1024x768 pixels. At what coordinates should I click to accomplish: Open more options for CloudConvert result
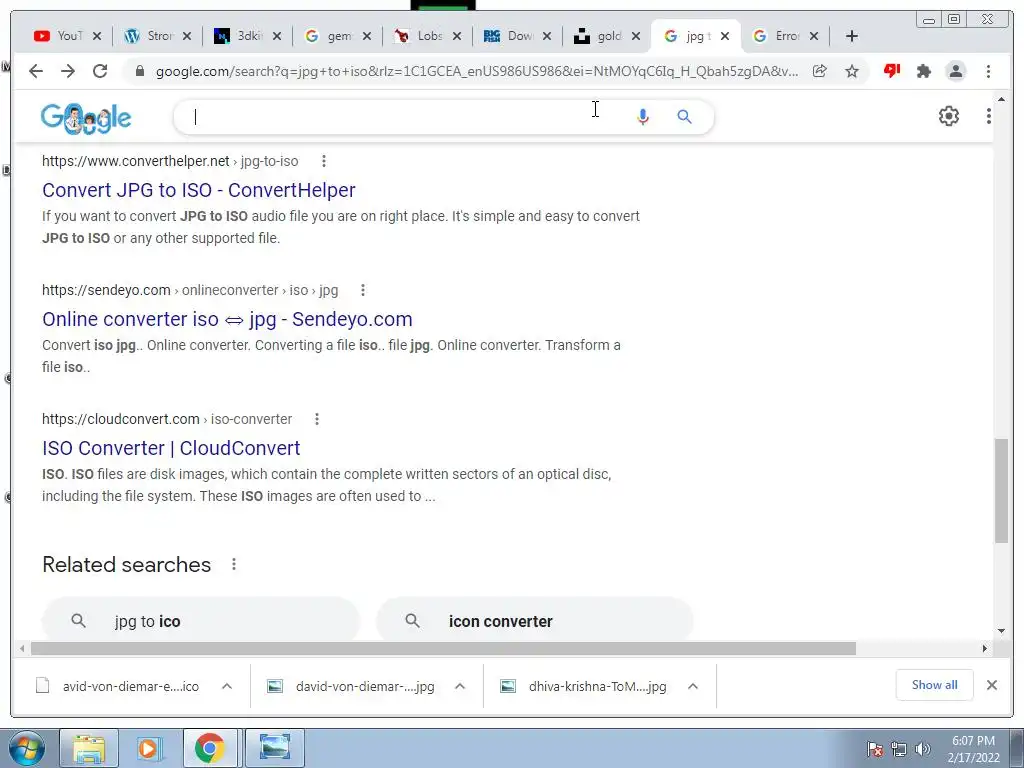[x=317, y=419]
